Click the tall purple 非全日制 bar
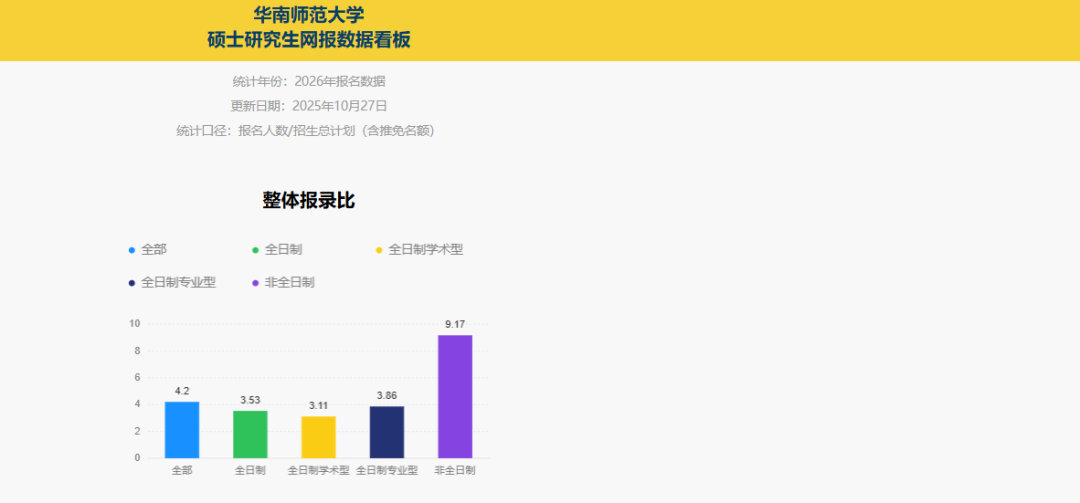The image size is (1080, 503). (x=455, y=396)
